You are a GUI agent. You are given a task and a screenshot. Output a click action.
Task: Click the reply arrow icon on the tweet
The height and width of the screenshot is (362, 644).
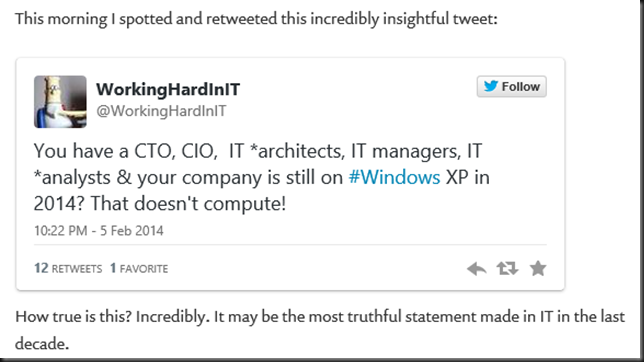click(x=476, y=269)
